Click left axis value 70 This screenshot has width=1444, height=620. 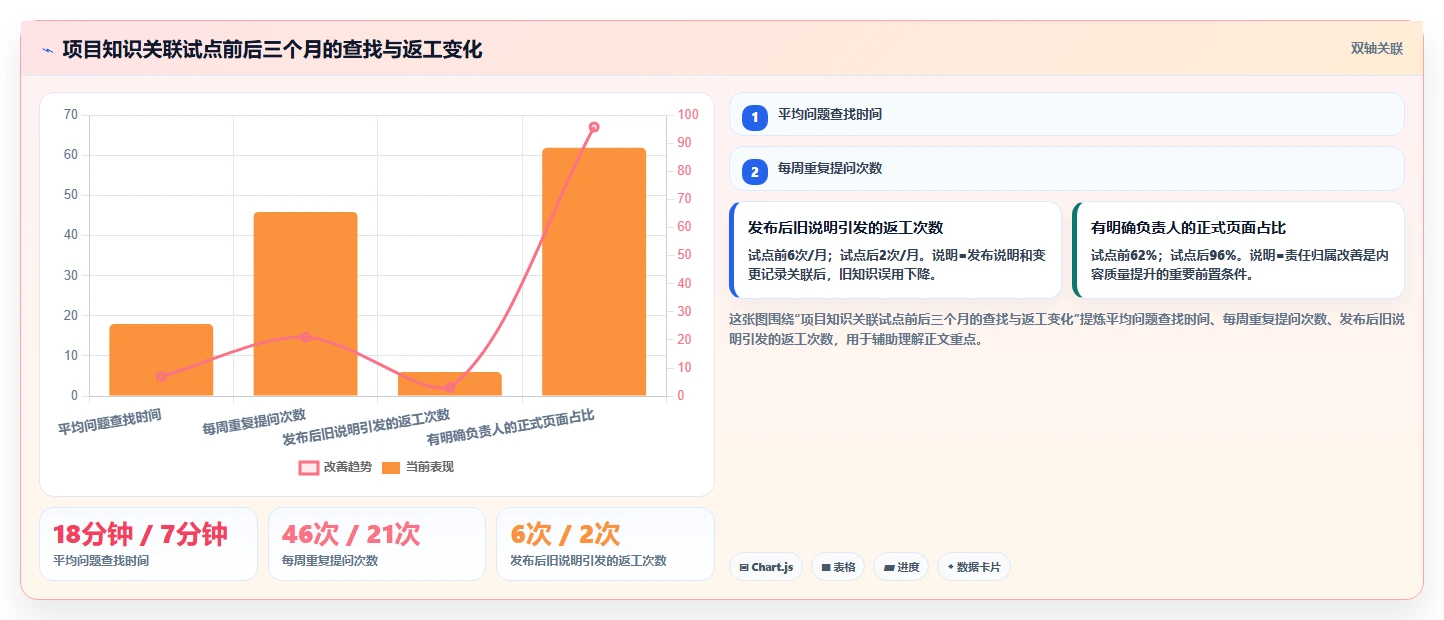click(70, 115)
